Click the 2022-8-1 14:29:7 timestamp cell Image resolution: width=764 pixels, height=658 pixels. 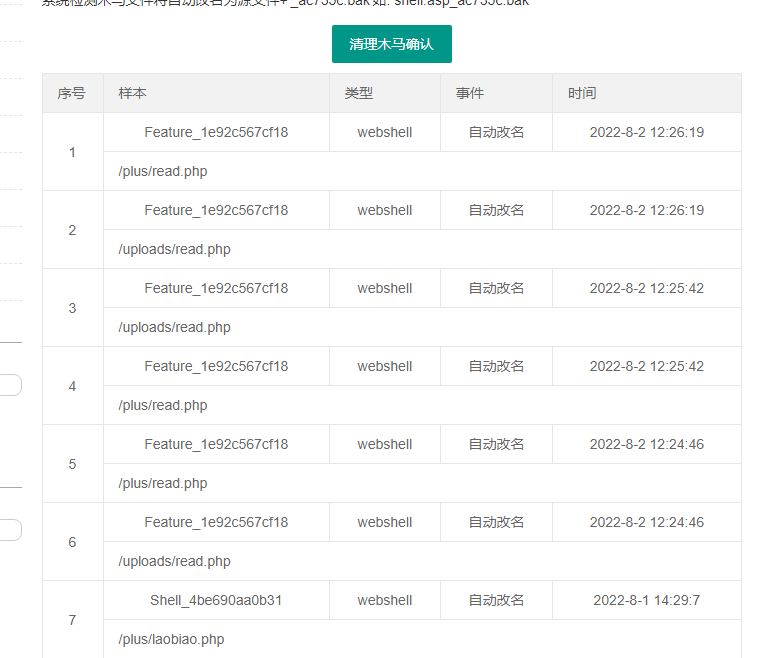coord(646,600)
